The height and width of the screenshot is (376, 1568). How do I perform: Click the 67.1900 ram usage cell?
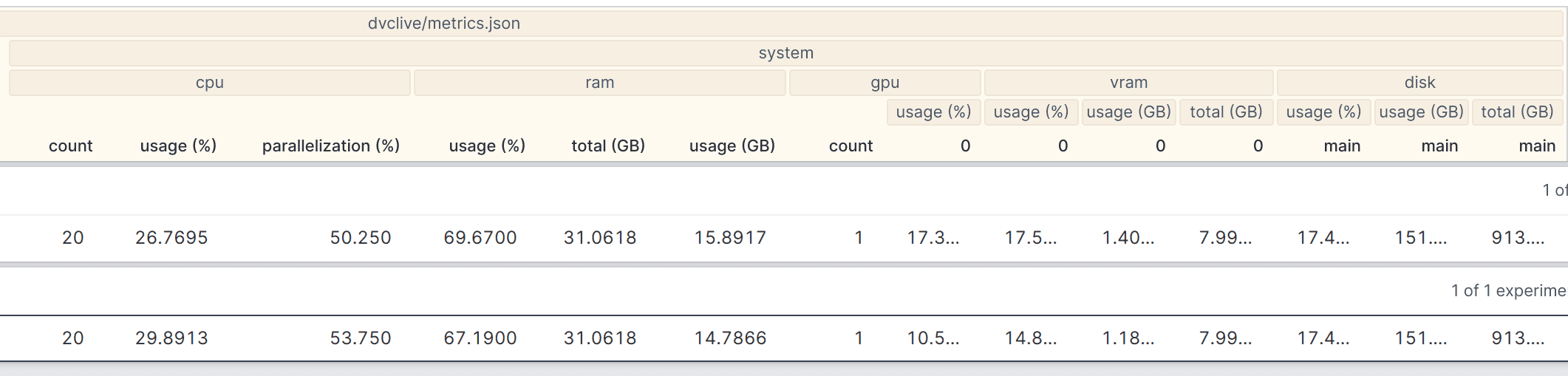click(x=480, y=338)
